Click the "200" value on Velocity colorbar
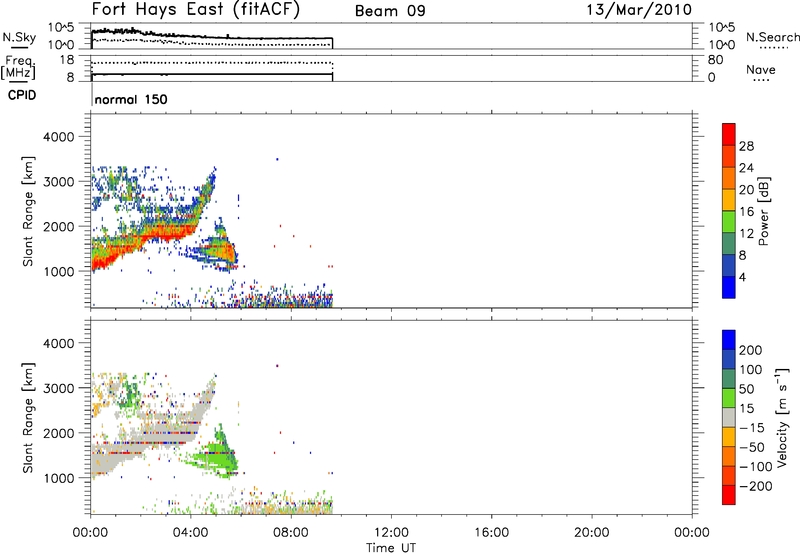Image resolution: width=800 pixels, height=554 pixels. click(x=751, y=350)
